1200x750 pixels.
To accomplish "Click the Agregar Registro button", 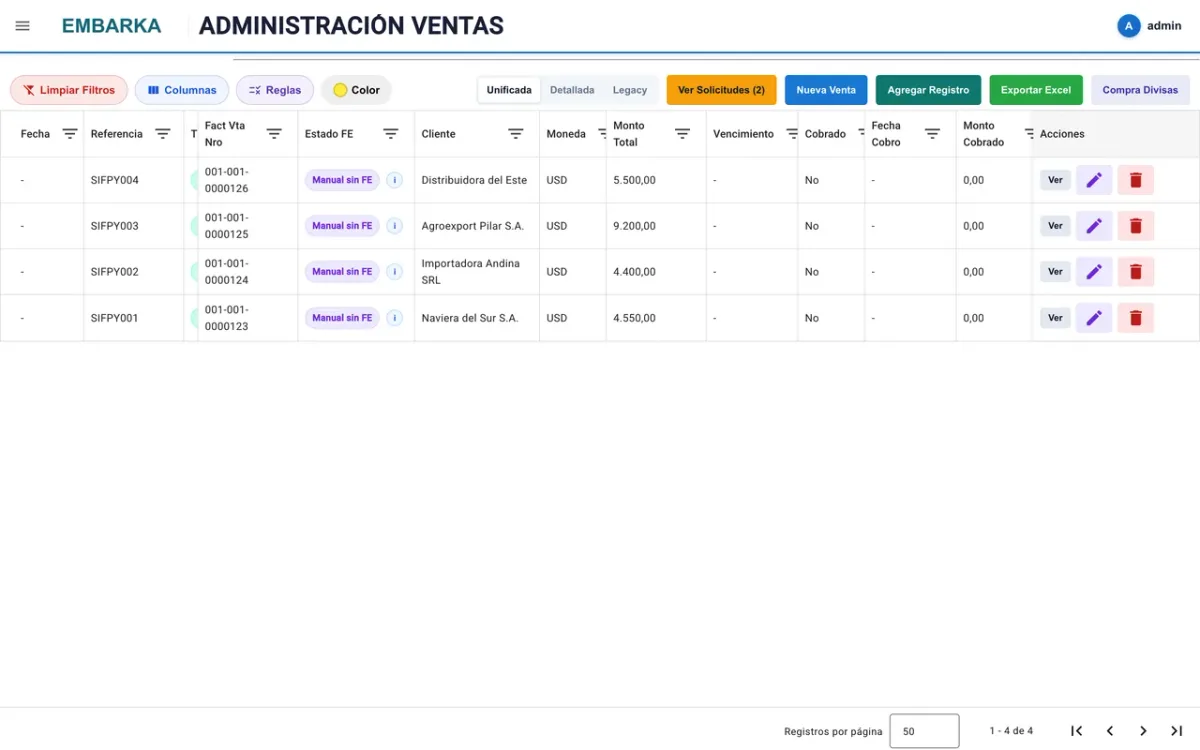I will [928, 90].
